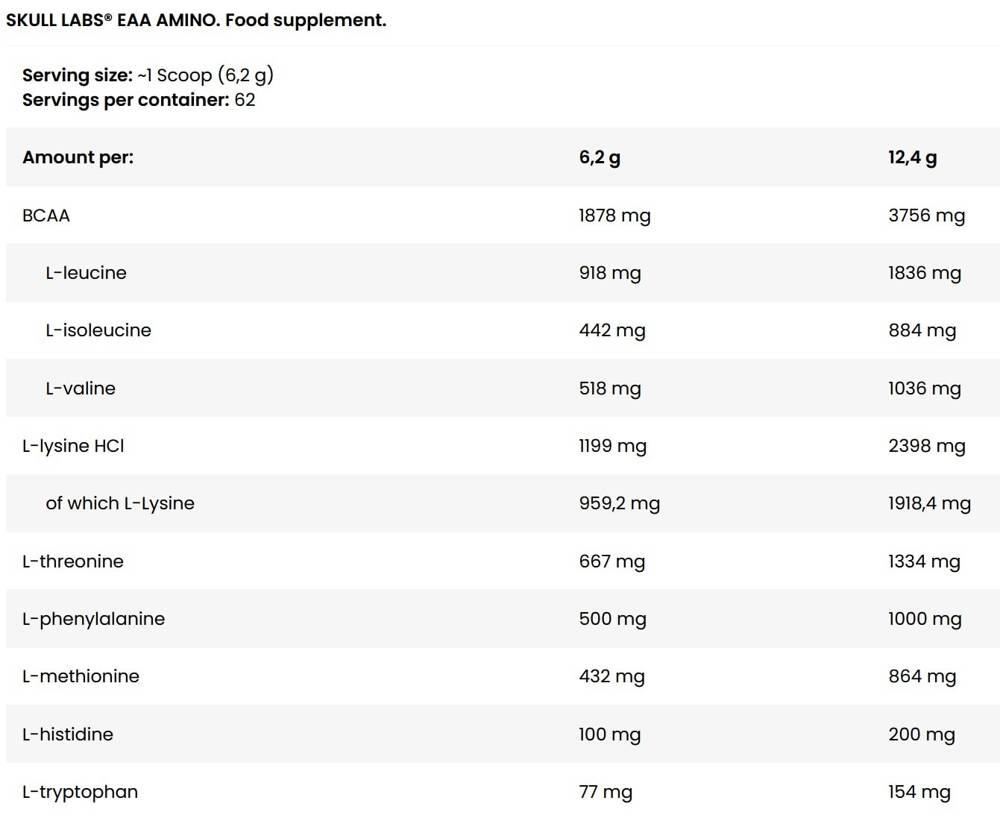Click the L-phenylalanine row label

click(94, 619)
